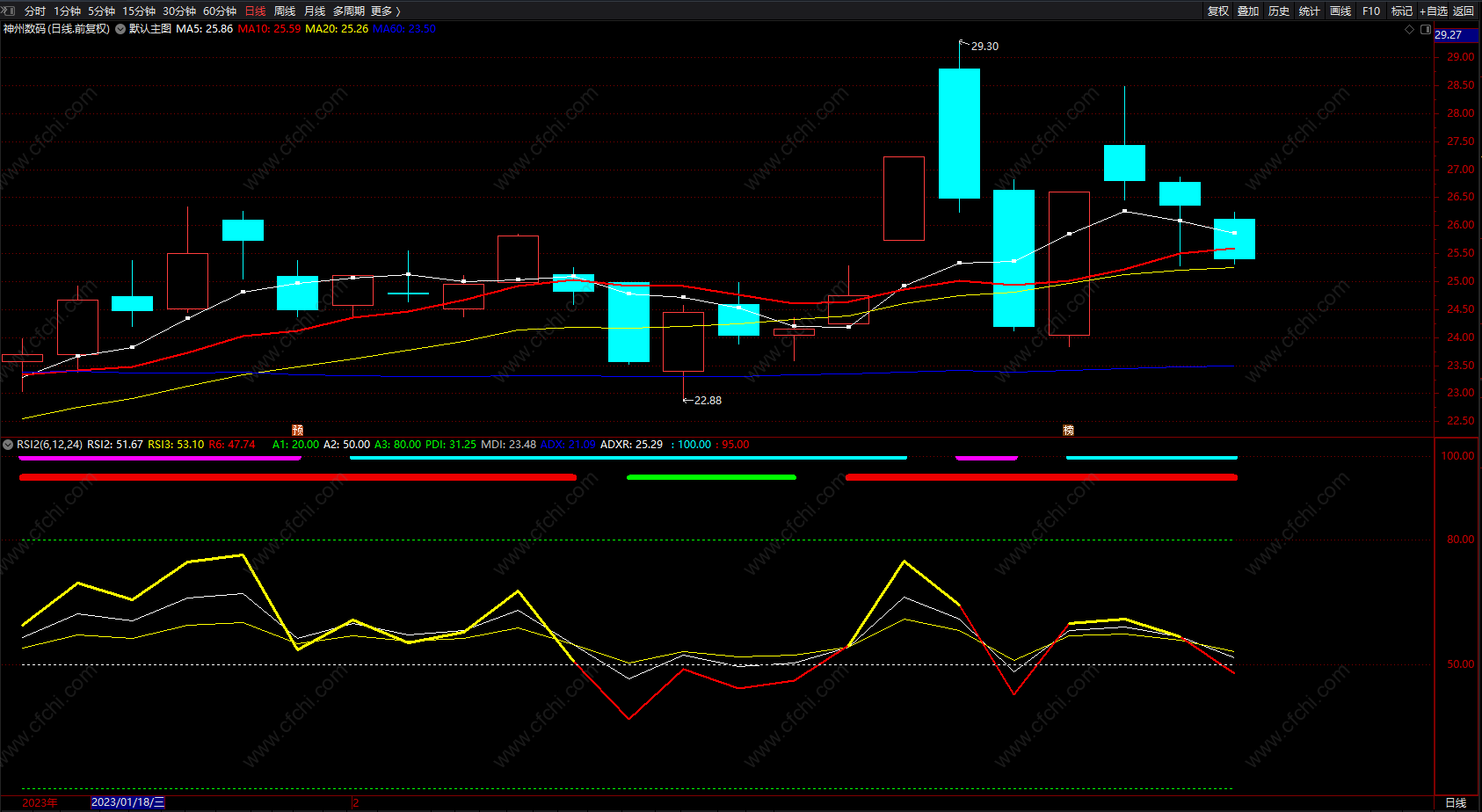Click the RSI2: 51.67 readout
The width and height of the screenshot is (1482, 812).
tap(115, 445)
